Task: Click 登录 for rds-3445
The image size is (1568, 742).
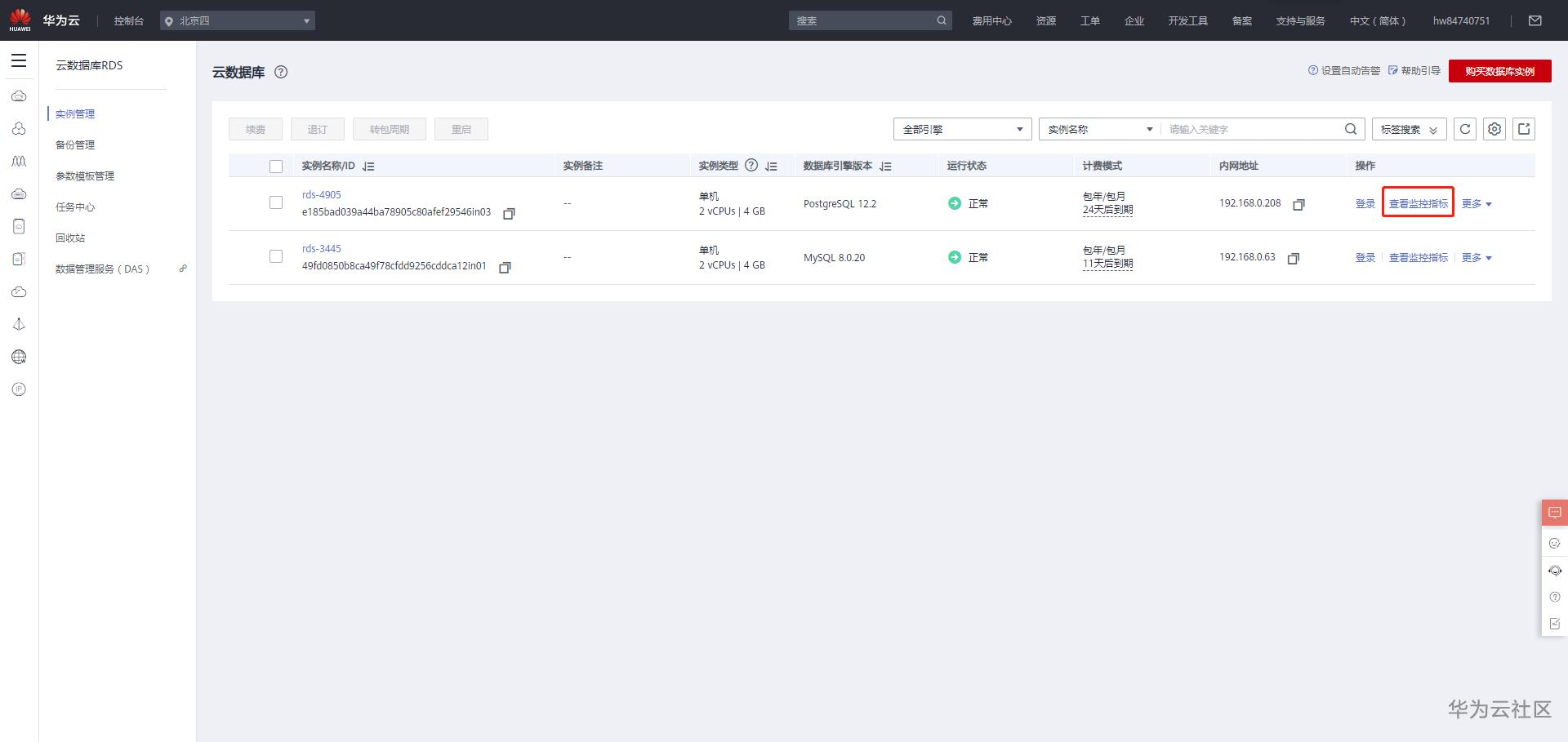Action: pyautogui.click(x=1365, y=258)
